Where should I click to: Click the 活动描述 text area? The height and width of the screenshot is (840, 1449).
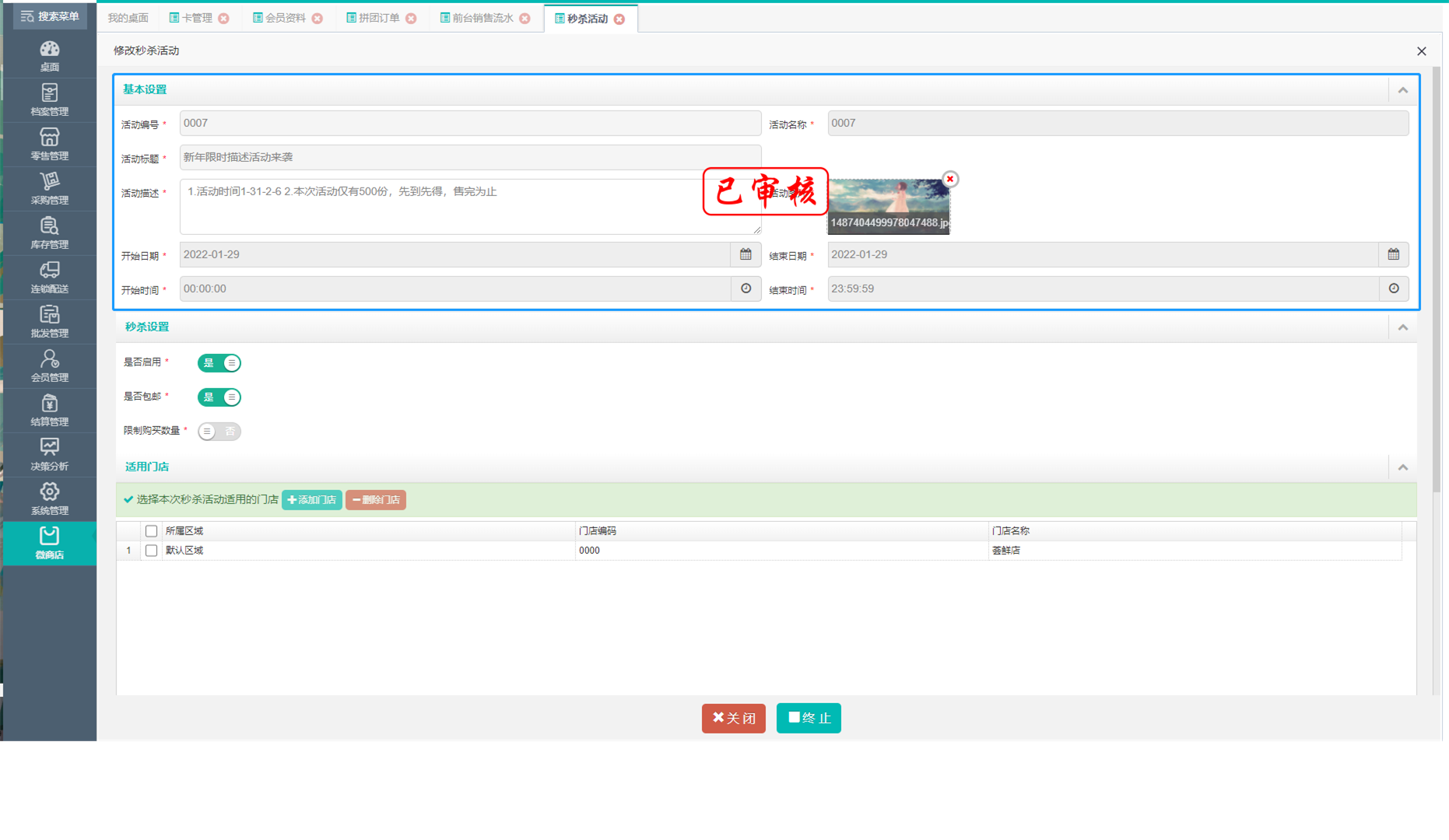click(470, 207)
